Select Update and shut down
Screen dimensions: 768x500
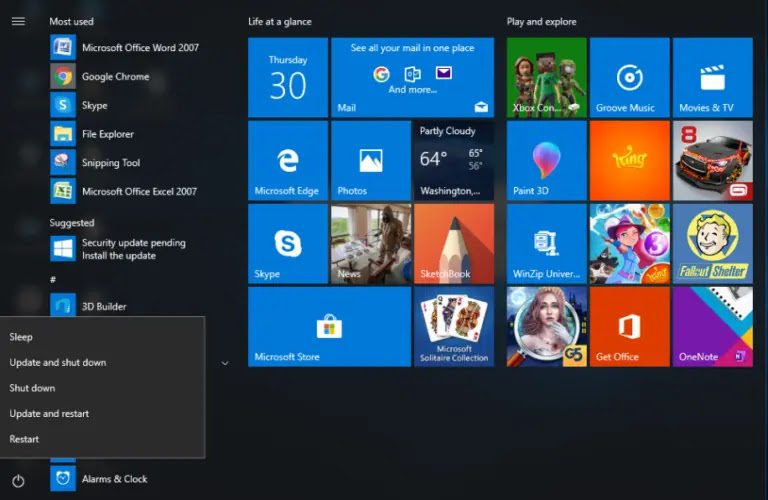(x=102, y=362)
